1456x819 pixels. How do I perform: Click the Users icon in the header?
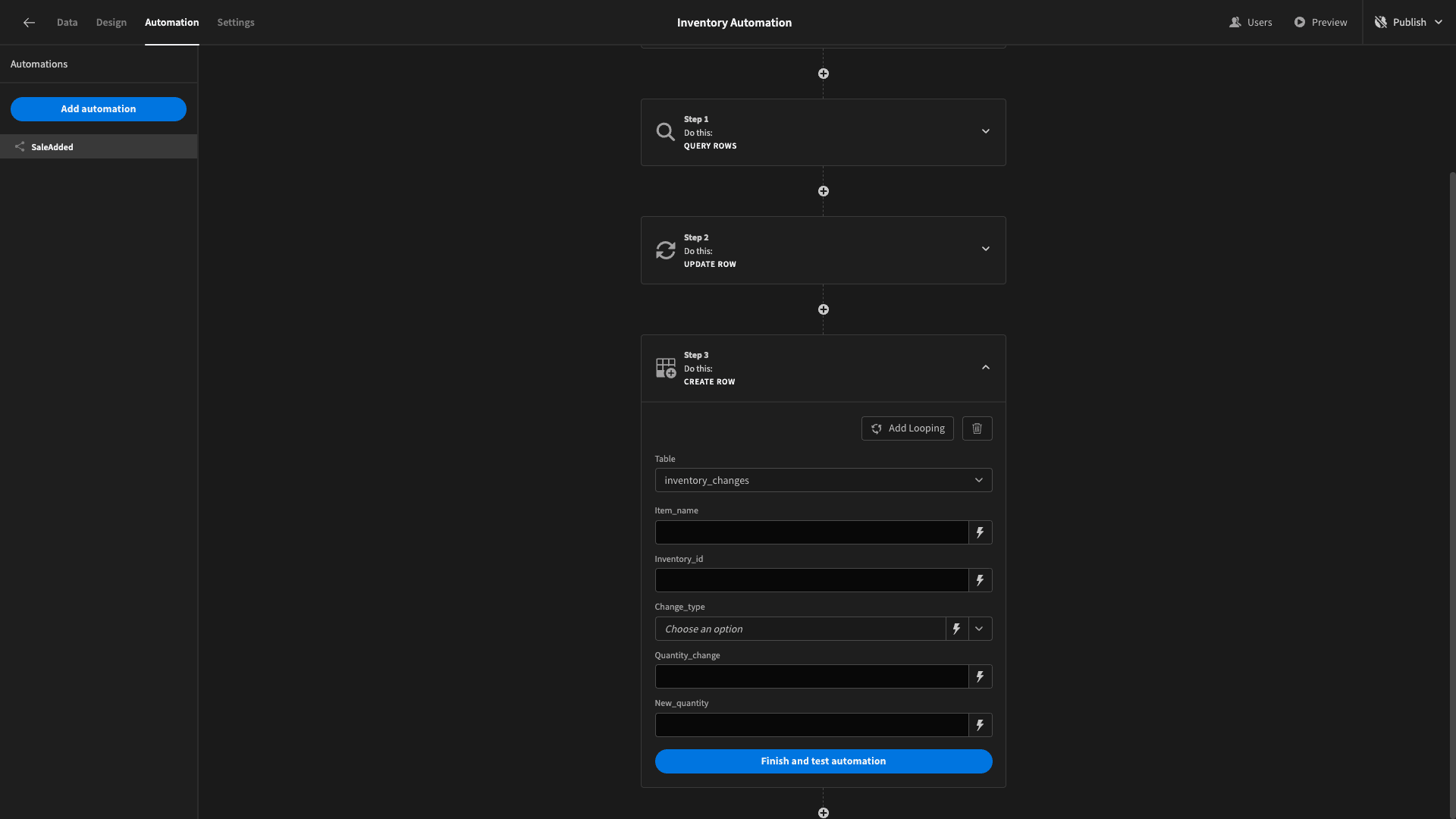click(x=1235, y=23)
